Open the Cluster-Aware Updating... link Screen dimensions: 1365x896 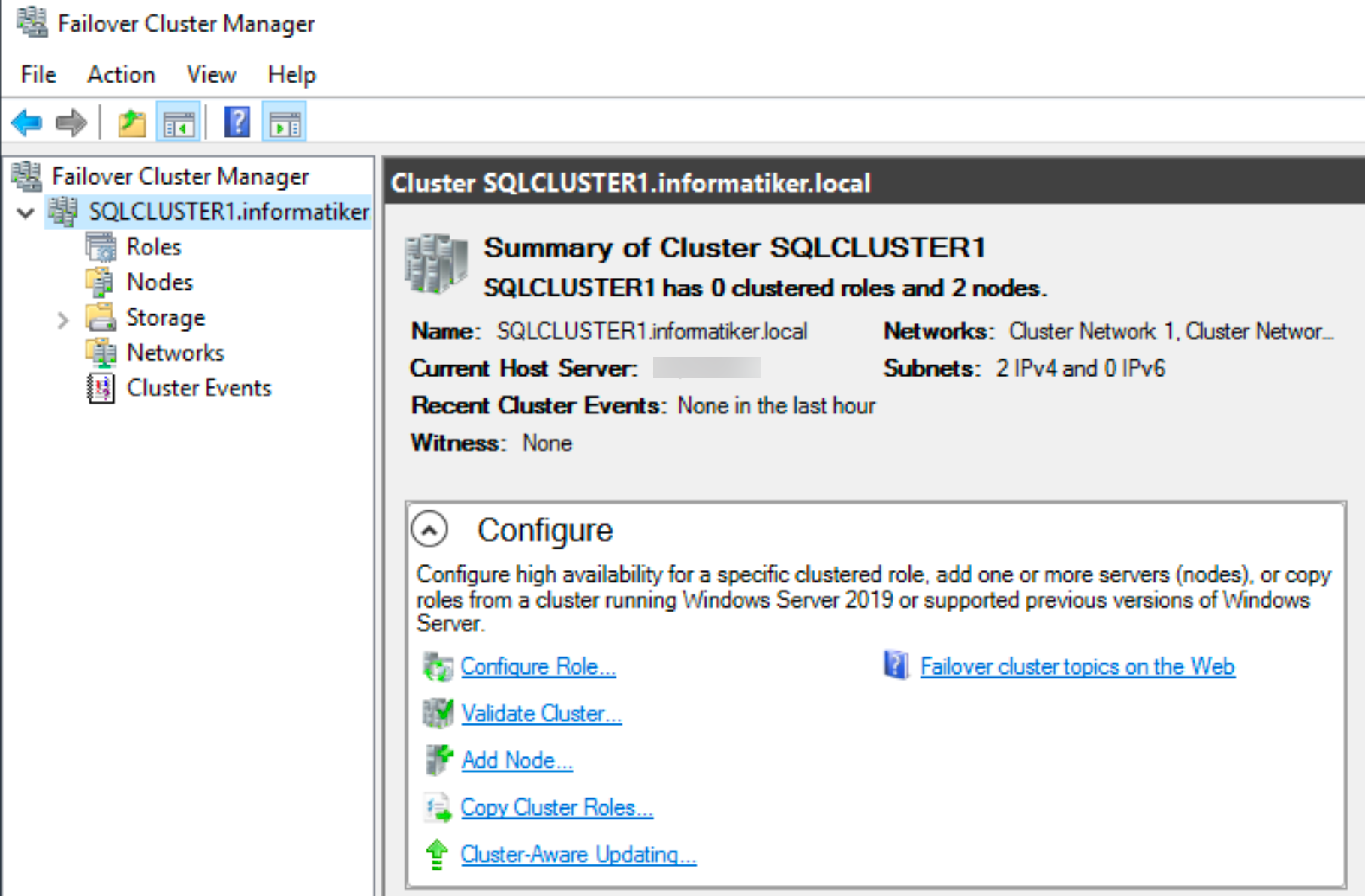pyautogui.click(x=578, y=855)
